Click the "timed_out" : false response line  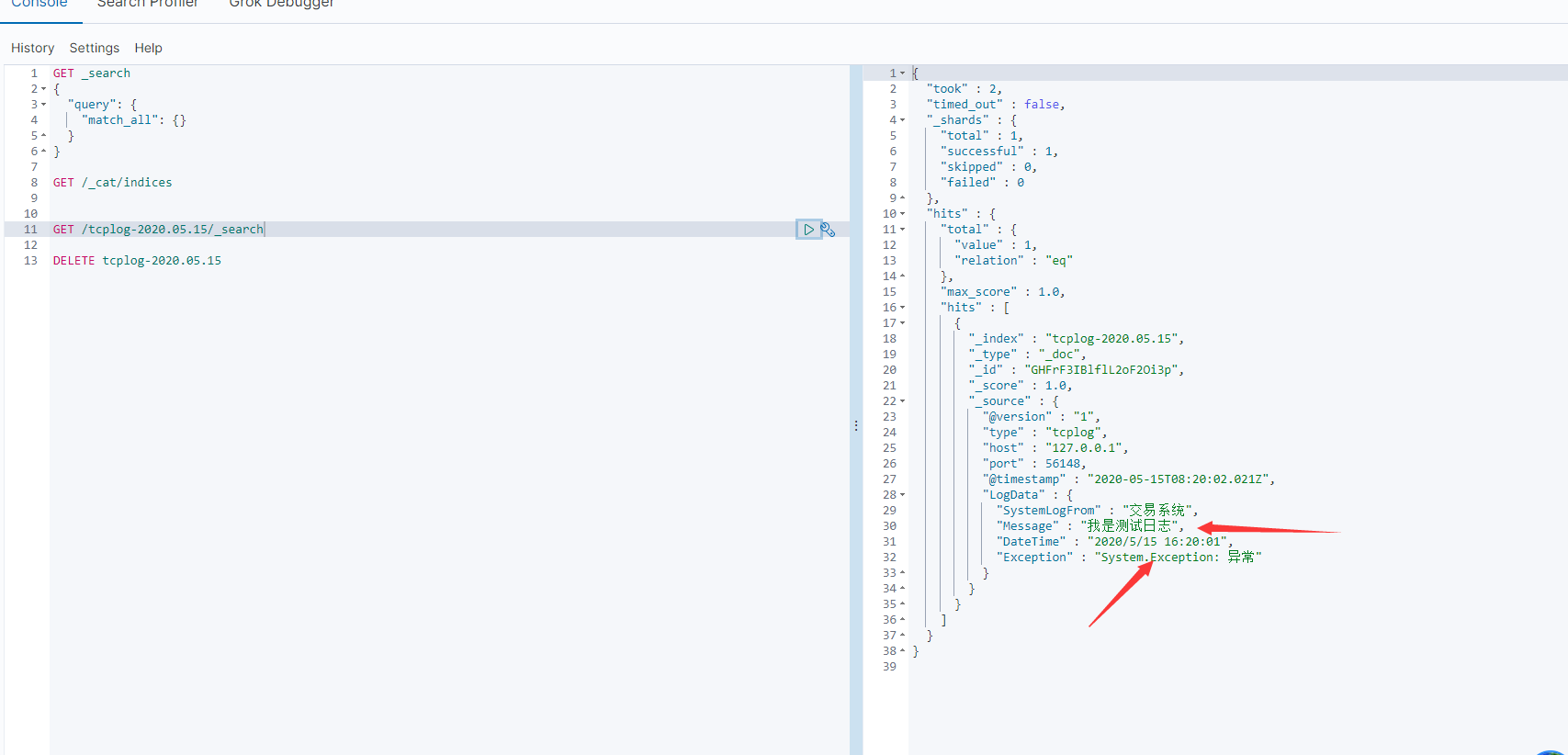(996, 105)
